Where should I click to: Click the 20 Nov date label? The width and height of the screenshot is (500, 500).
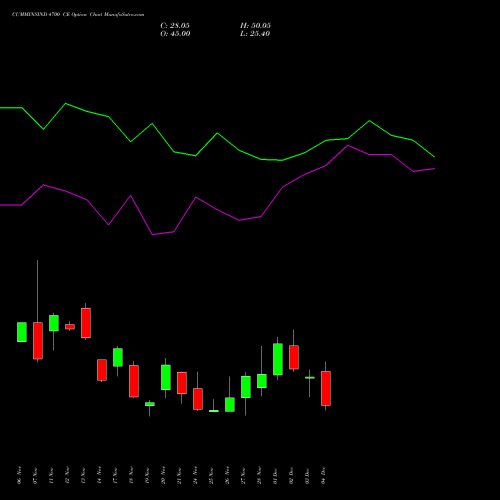163,475
